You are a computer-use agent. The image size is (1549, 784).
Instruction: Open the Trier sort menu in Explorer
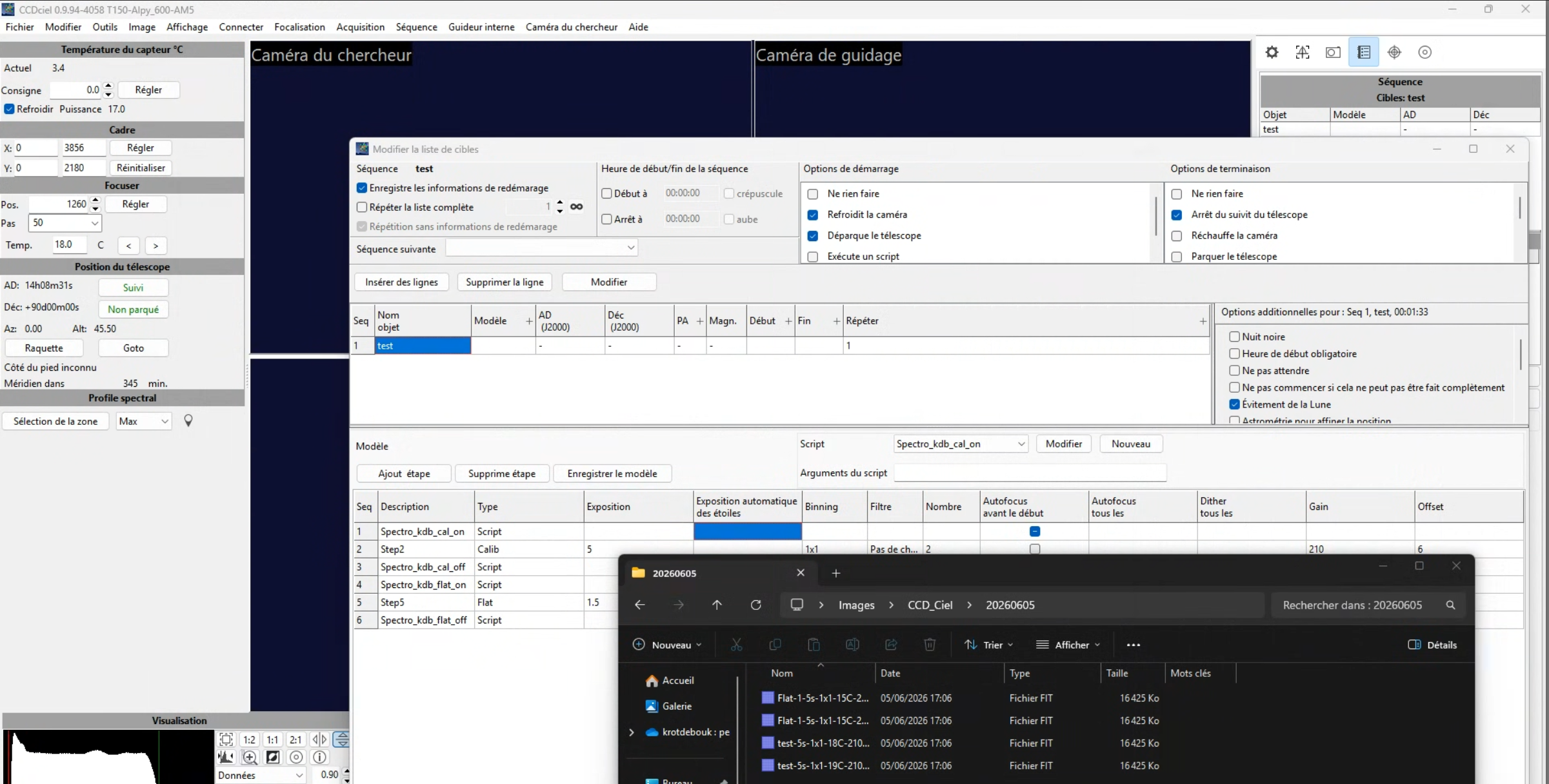tap(989, 645)
